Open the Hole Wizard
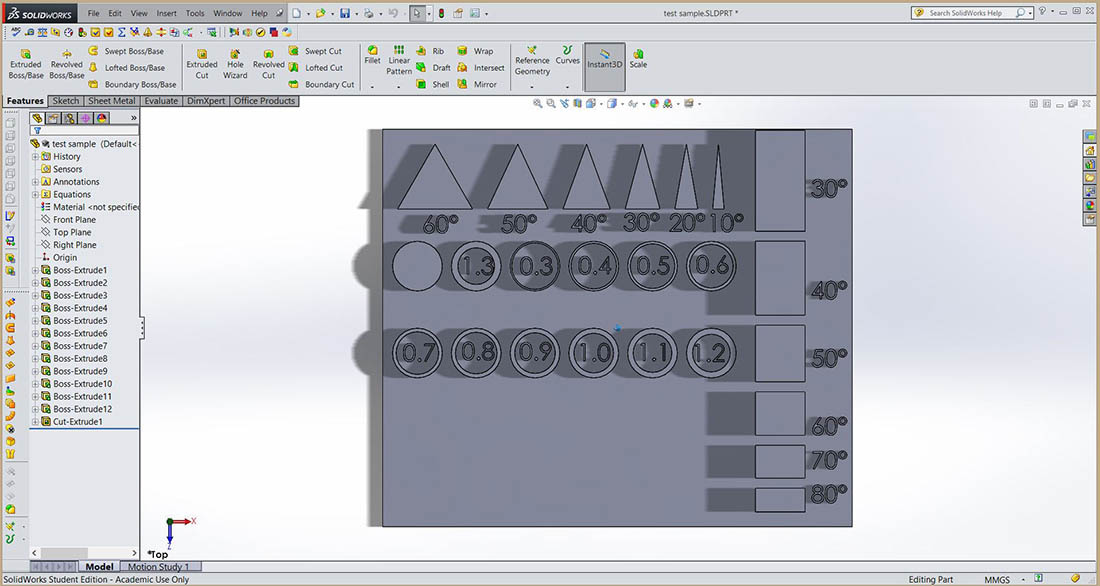 235,65
